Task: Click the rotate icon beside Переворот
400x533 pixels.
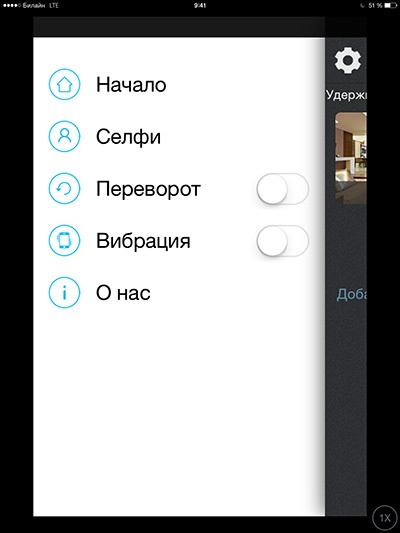Action: (x=64, y=188)
